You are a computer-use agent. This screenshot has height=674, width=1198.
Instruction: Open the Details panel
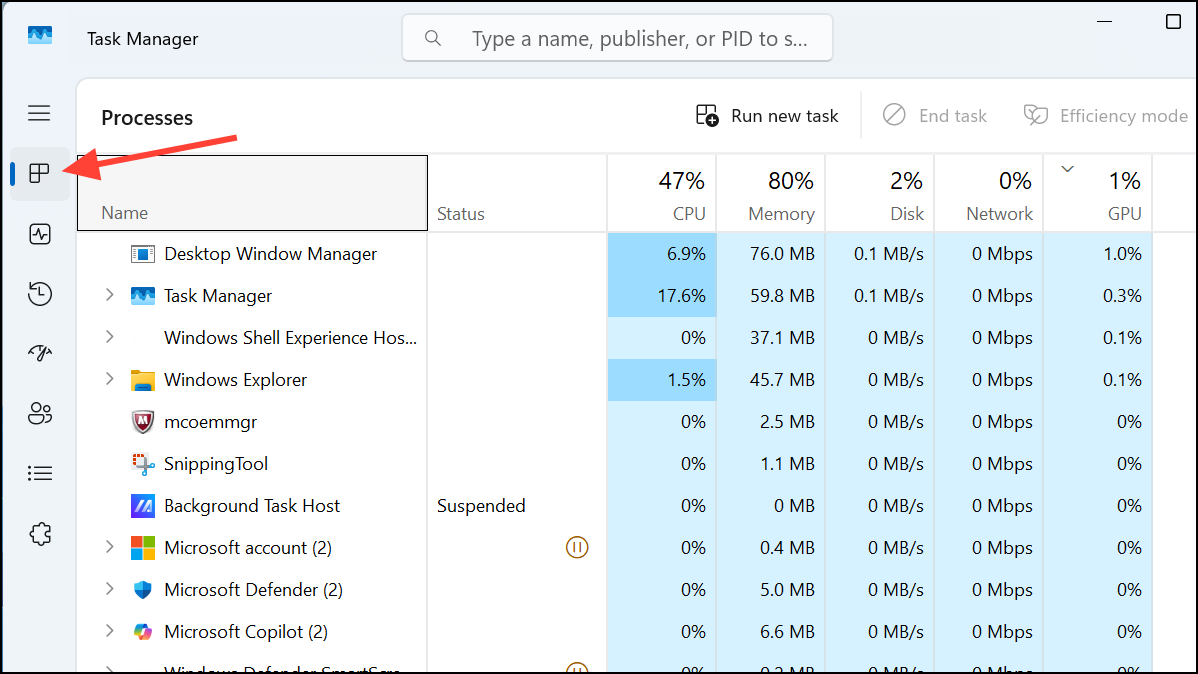coord(39,473)
